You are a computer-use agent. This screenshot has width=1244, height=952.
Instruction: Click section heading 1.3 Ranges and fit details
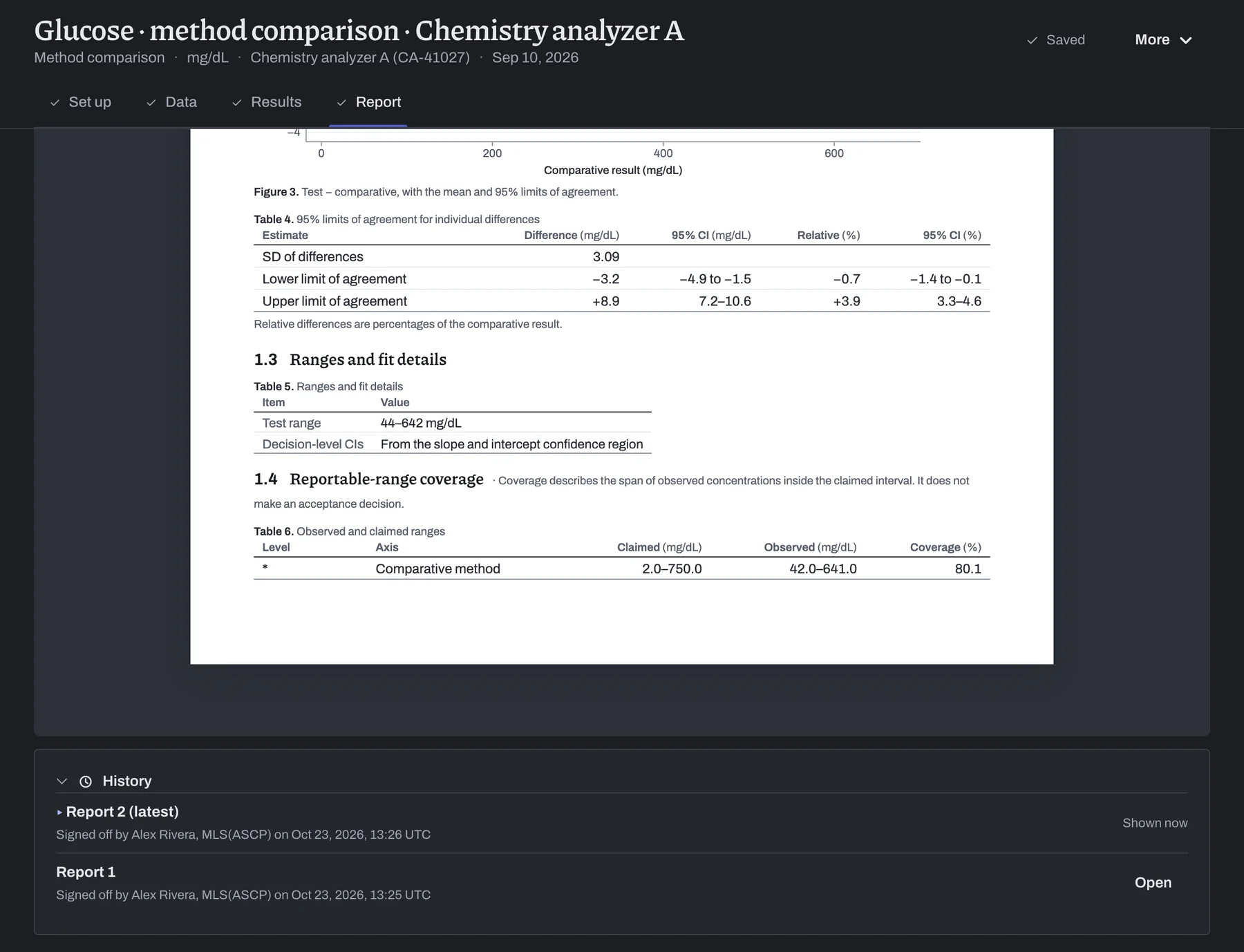tap(350, 359)
